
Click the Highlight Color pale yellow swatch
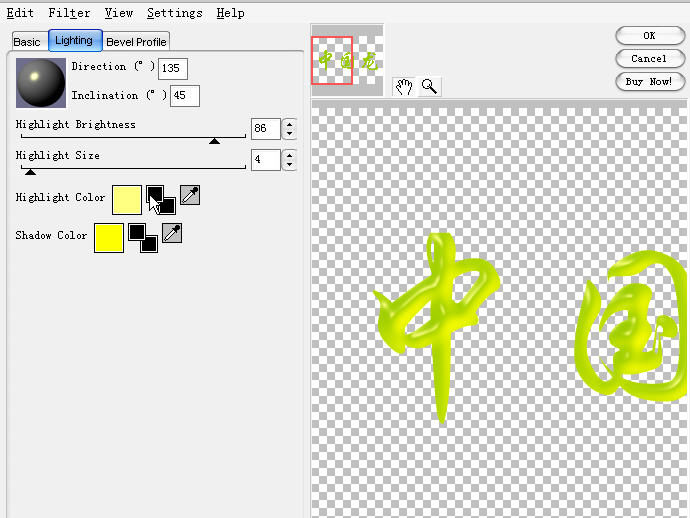point(127,199)
